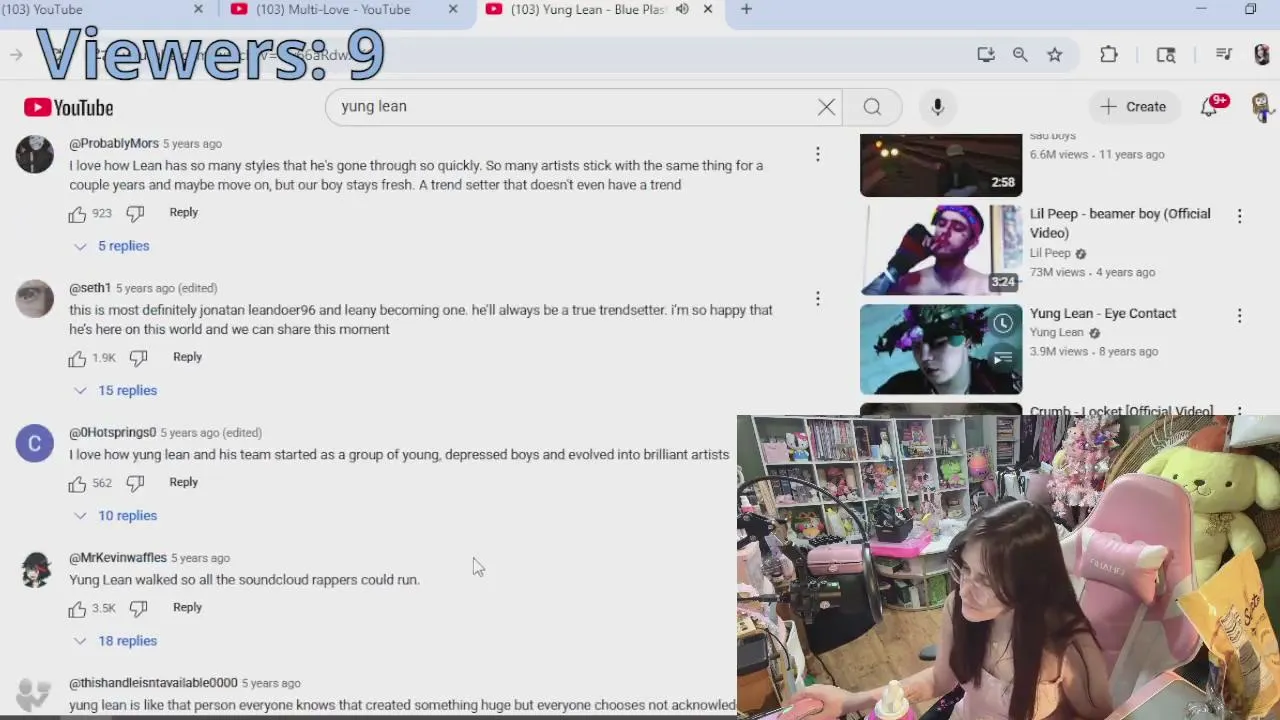Mute the Yung Lean tab audio icon

(682, 9)
